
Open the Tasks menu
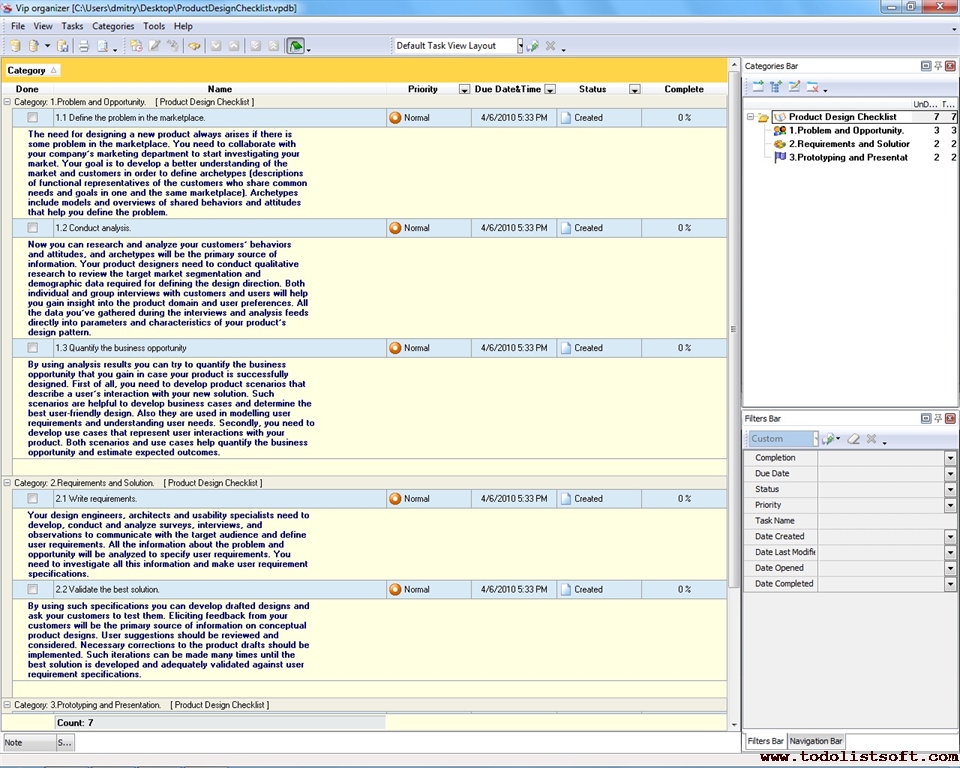click(72, 26)
